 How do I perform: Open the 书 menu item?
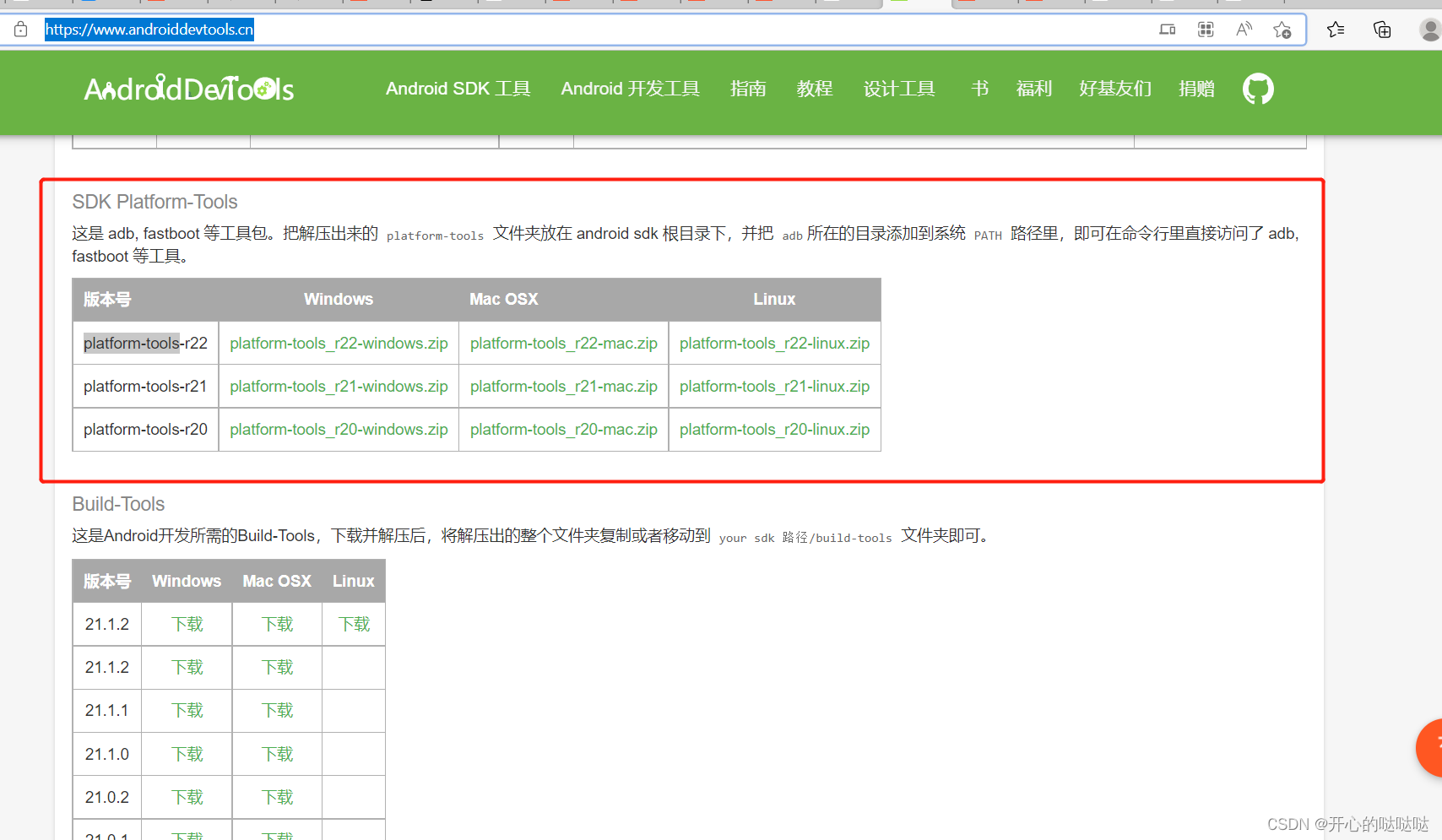(979, 89)
